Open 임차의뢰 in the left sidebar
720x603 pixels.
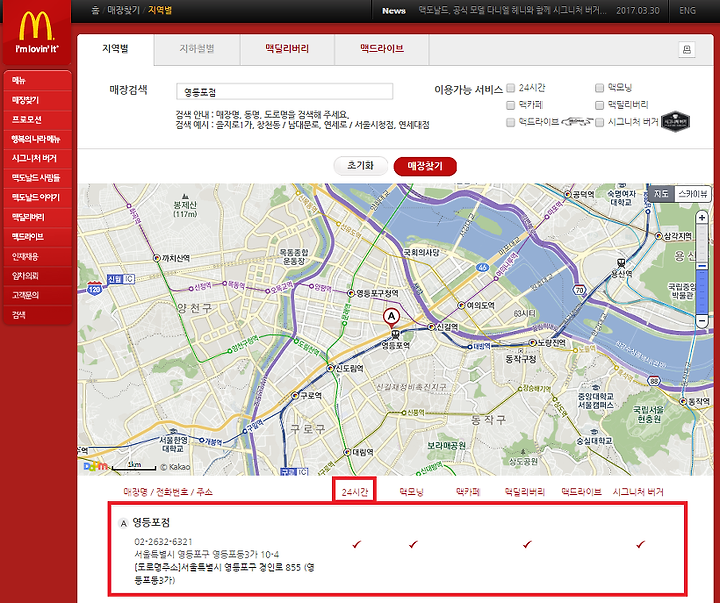click(x=38, y=276)
